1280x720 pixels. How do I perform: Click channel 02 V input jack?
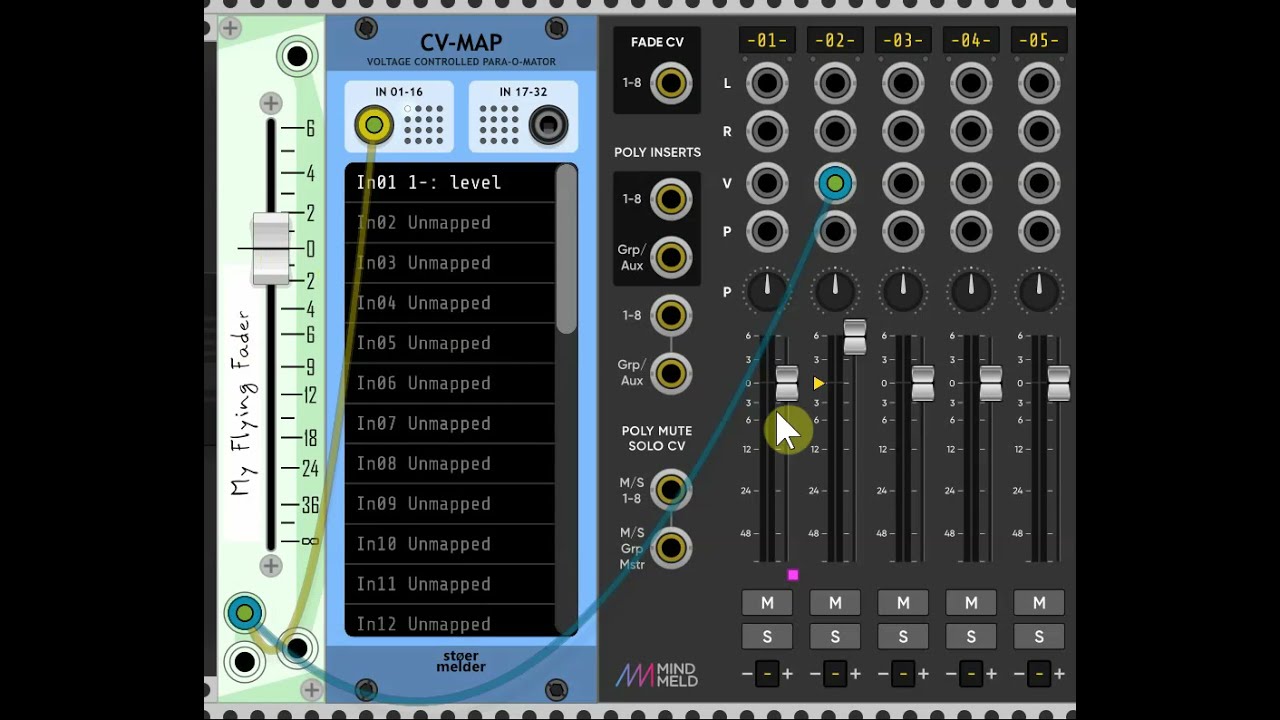tap(835, 183)
